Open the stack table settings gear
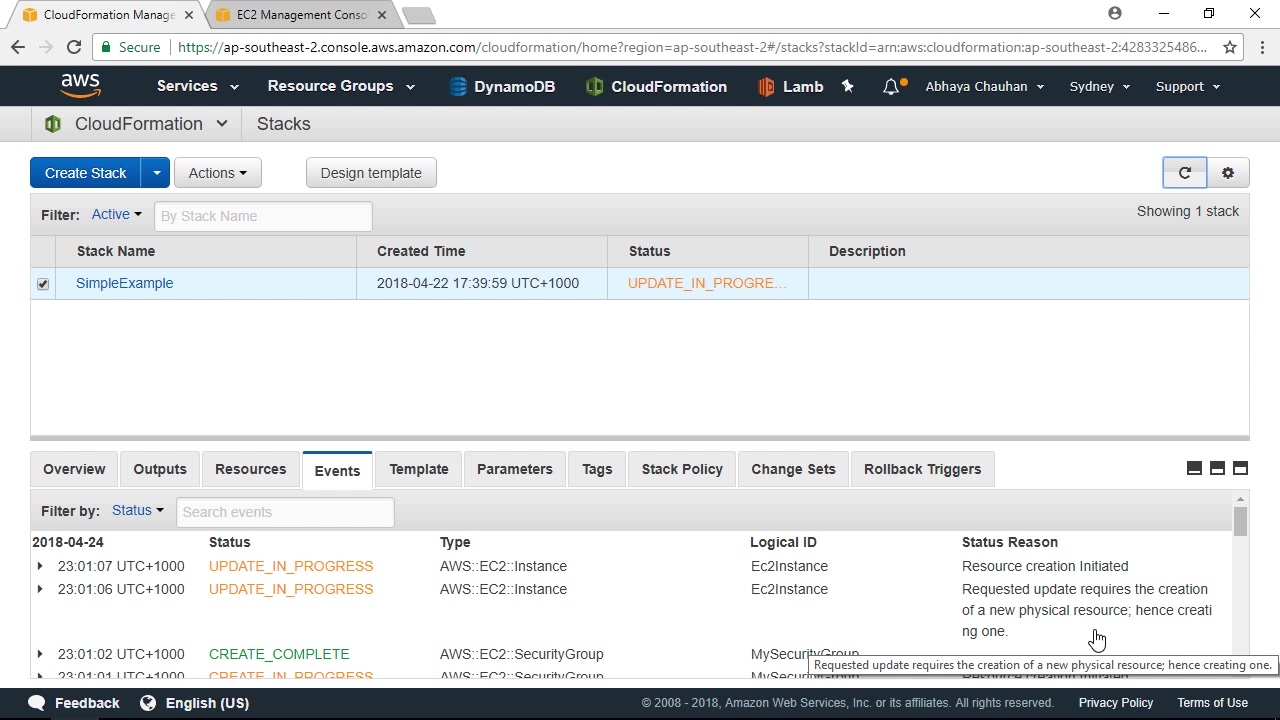The width and height of the screenshot is (1280, 720). (x=1228, y=173)
